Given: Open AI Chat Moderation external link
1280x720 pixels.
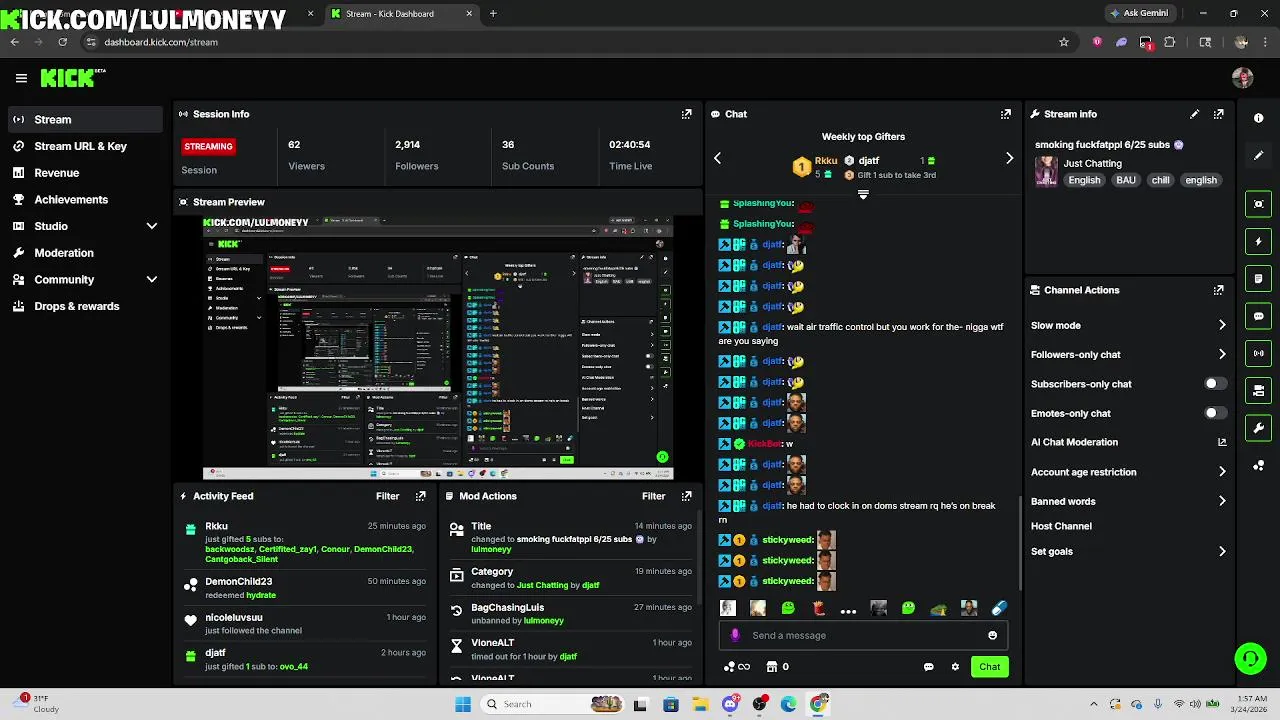Looking at the screenshot, I should coord(1222,442).
